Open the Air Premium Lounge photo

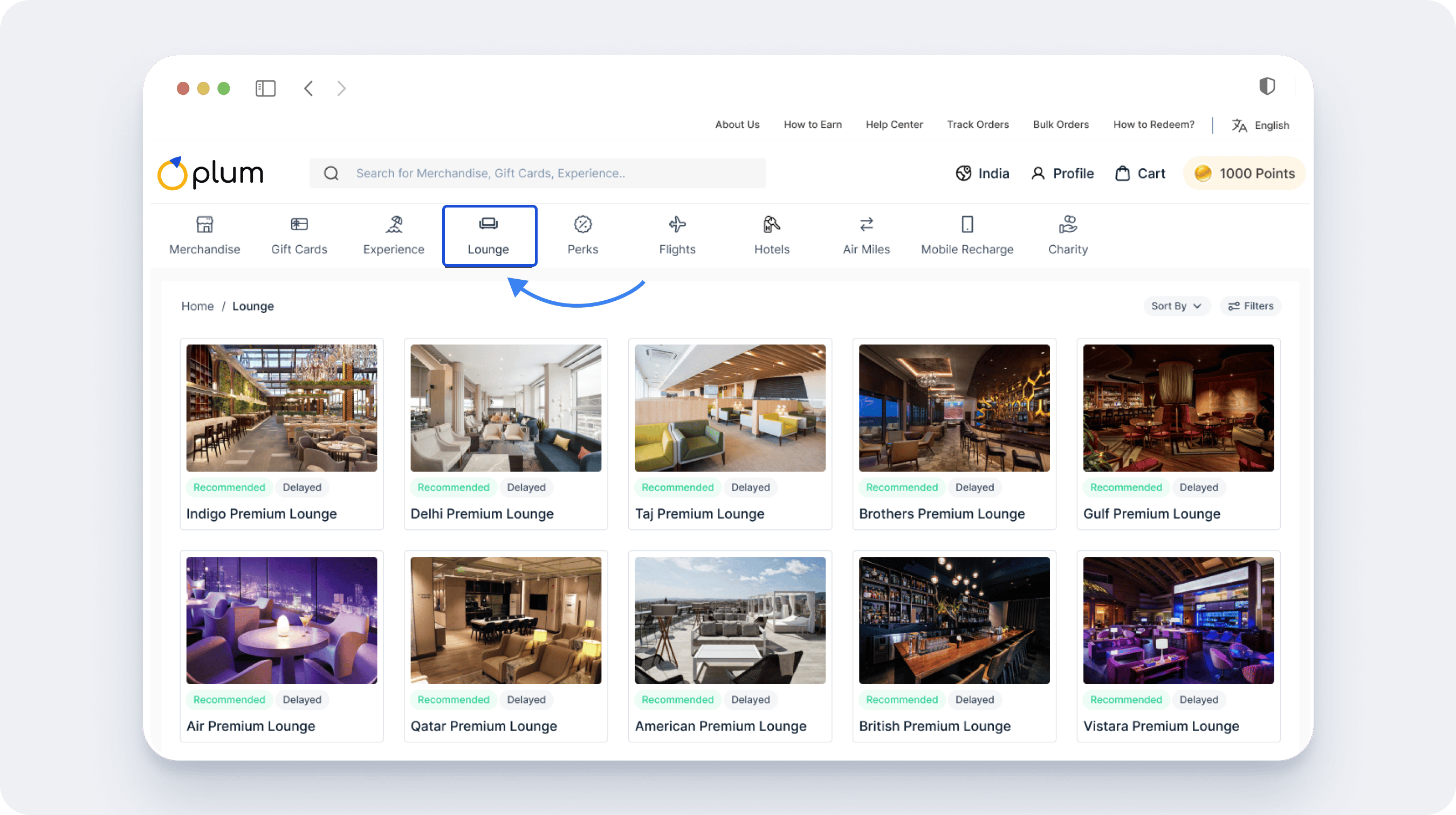tap(281, 621)
